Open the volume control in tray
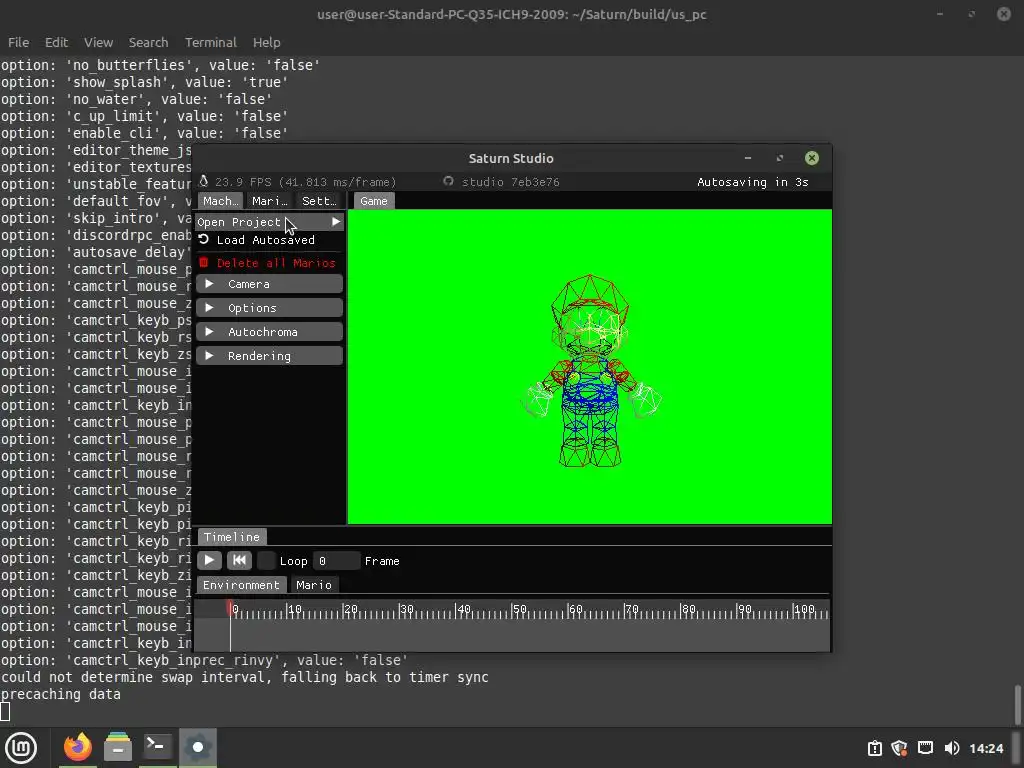The height and width of the screenshot is (768, 1024). (952, 748)
